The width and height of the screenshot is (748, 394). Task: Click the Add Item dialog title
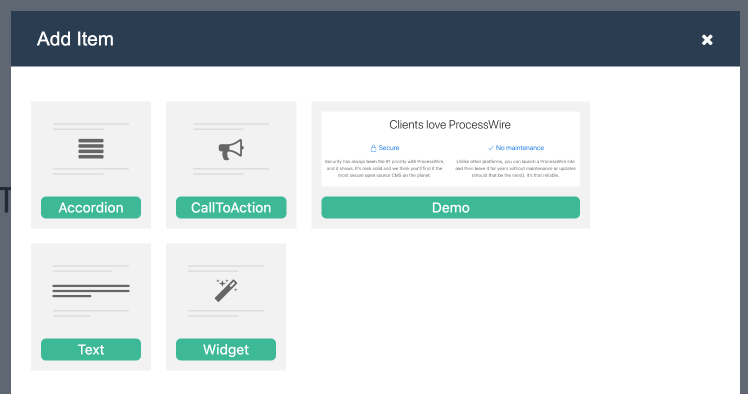click(75, 39)
